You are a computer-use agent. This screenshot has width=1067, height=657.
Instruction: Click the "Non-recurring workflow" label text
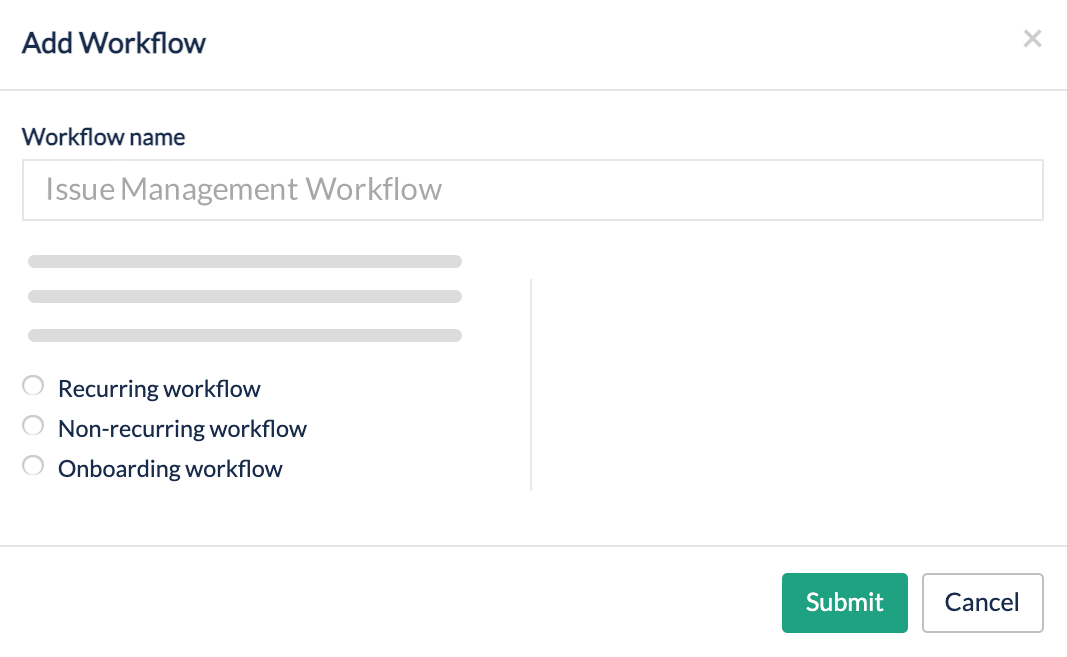(182, 429)
